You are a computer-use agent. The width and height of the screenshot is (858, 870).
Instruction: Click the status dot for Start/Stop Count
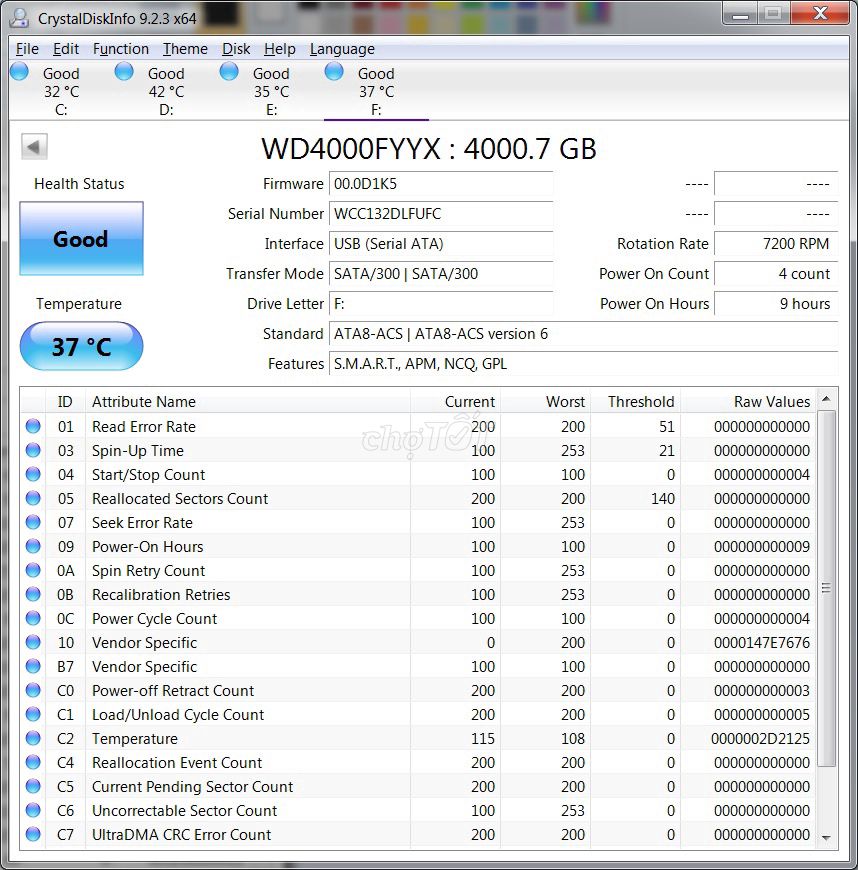point(33,474)
